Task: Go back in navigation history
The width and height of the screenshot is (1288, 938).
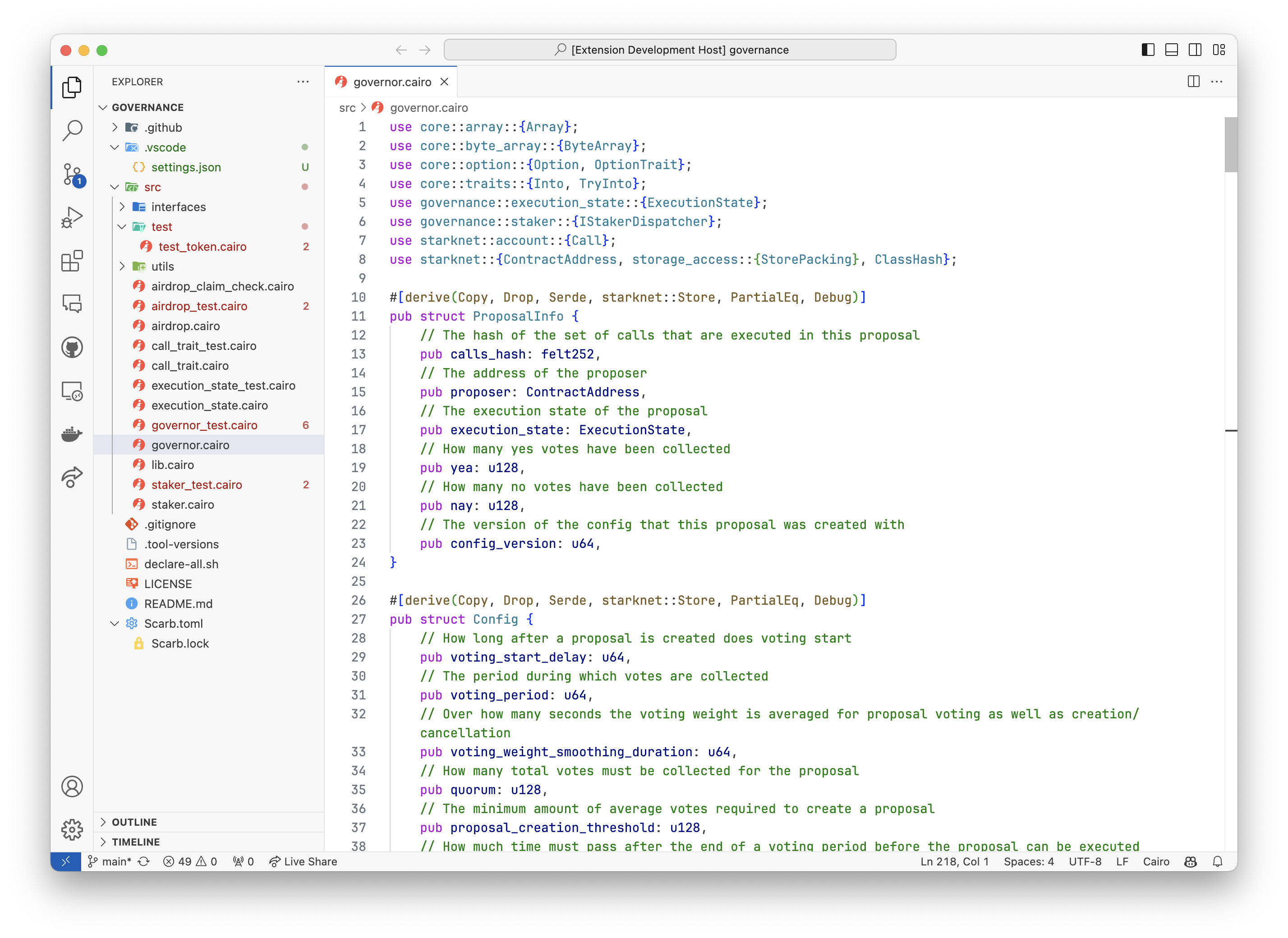Action: (401, 50)
